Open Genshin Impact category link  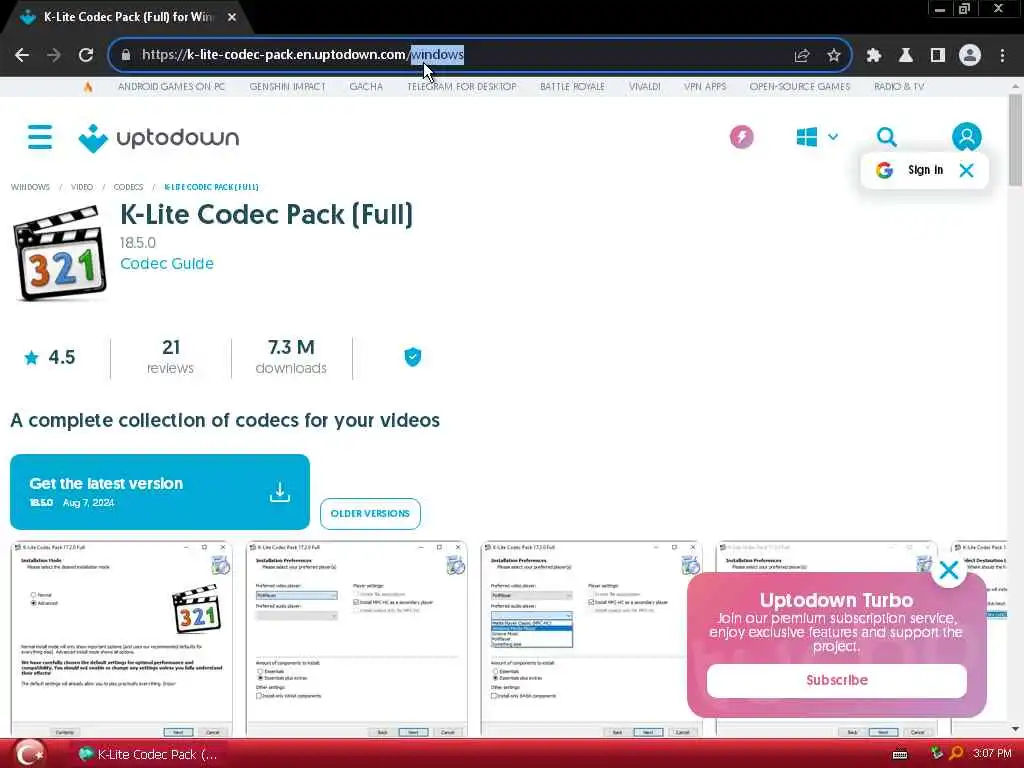287,86
